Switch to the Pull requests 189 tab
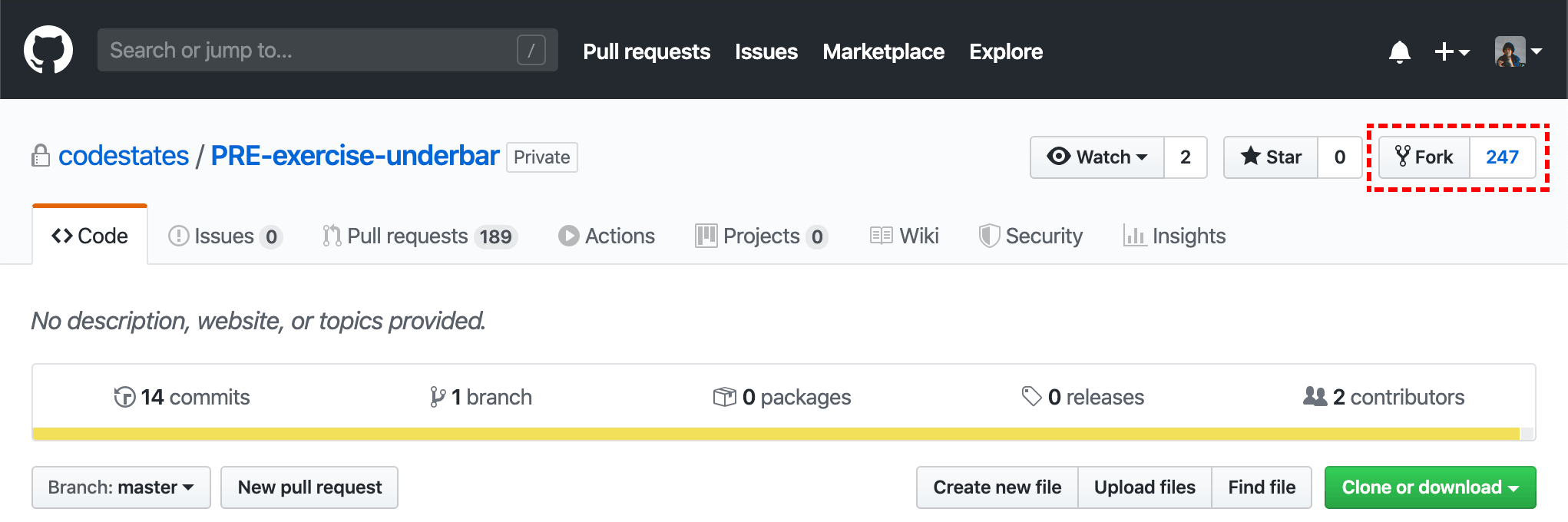 pos(418,236)
